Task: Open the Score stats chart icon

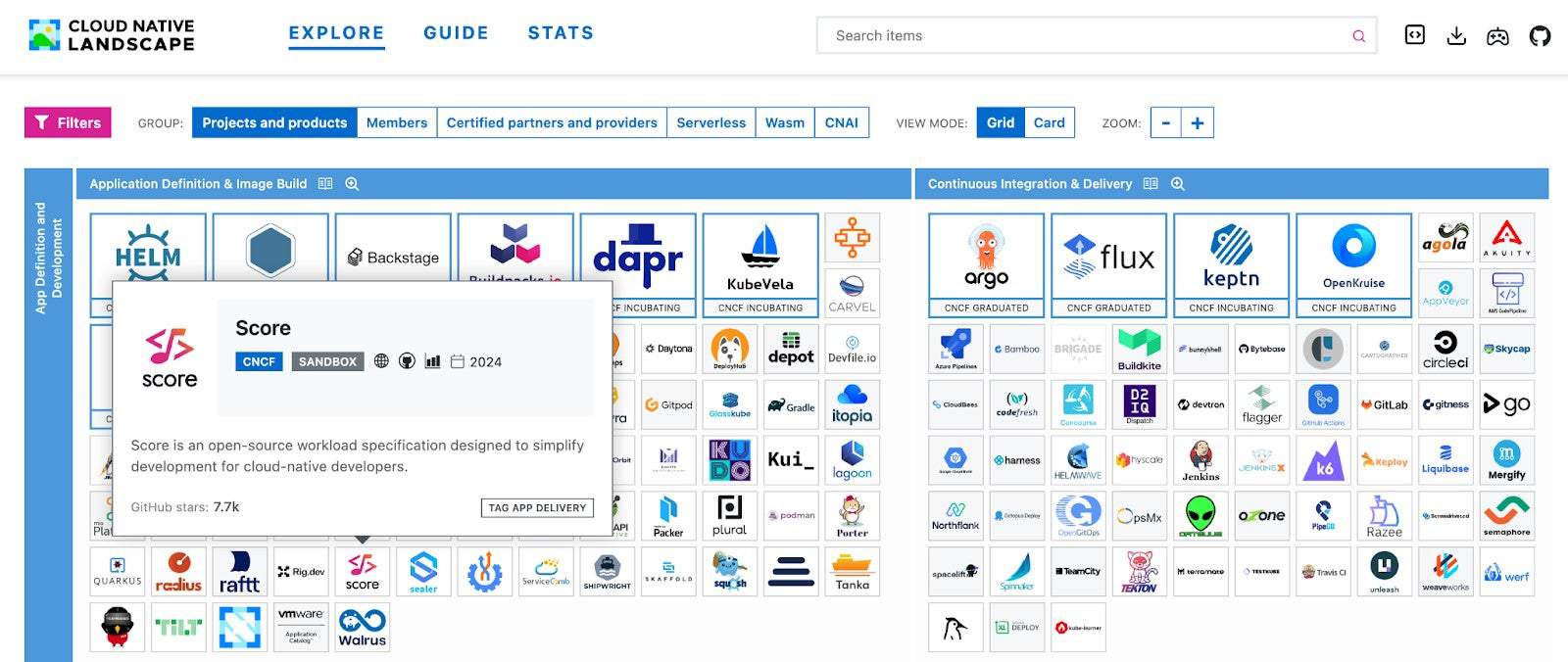Action: (432, 361)
